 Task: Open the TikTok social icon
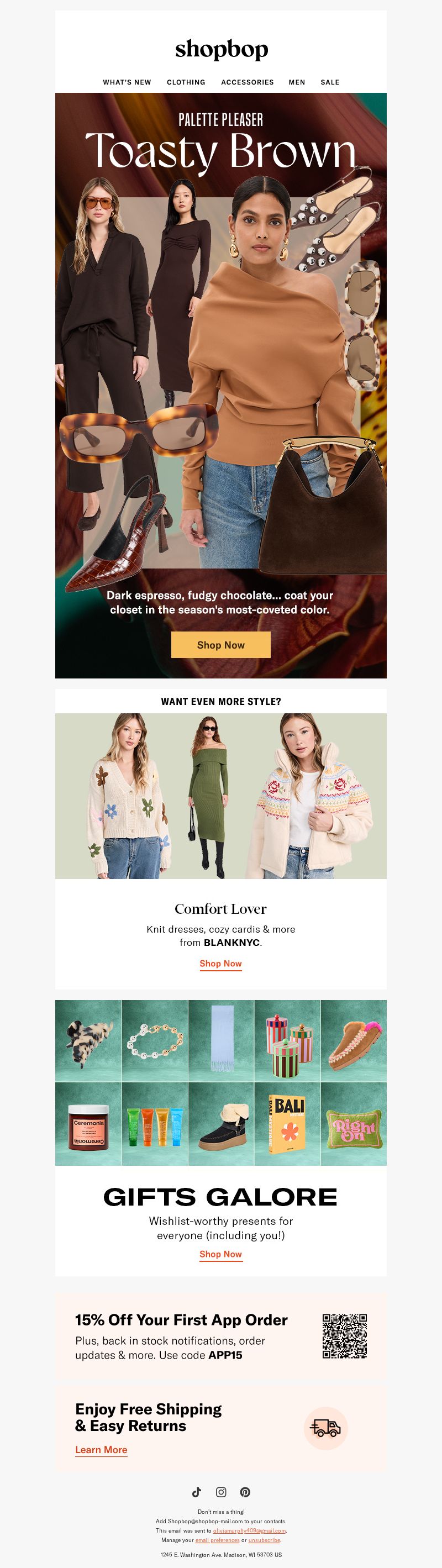pyautogui.click(x=197, y=1491)
